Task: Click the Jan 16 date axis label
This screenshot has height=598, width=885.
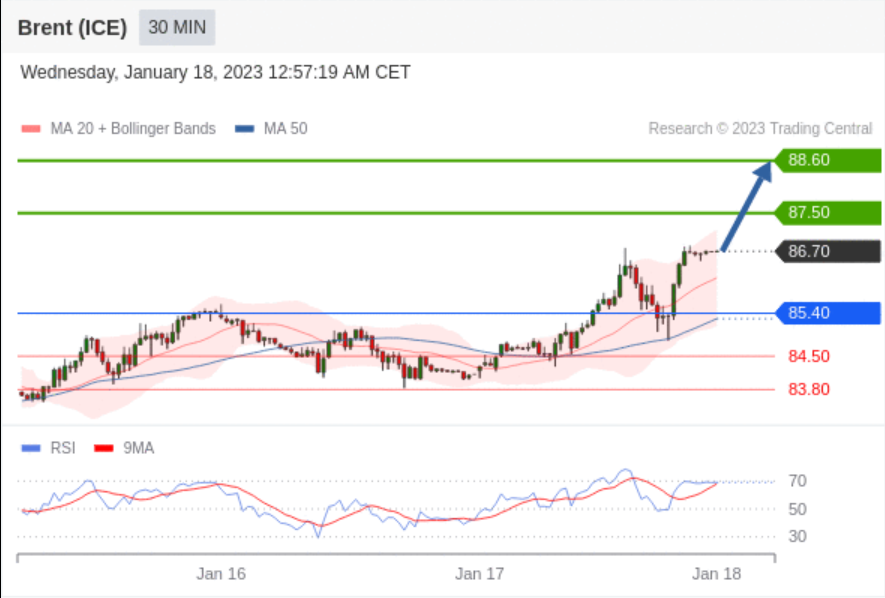Action: [x=221, y=574]
